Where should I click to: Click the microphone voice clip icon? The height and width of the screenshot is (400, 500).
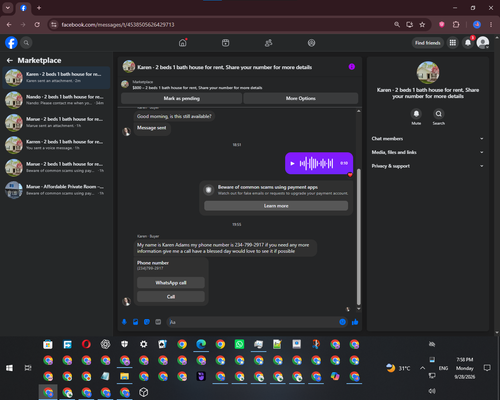coord(124,322)
